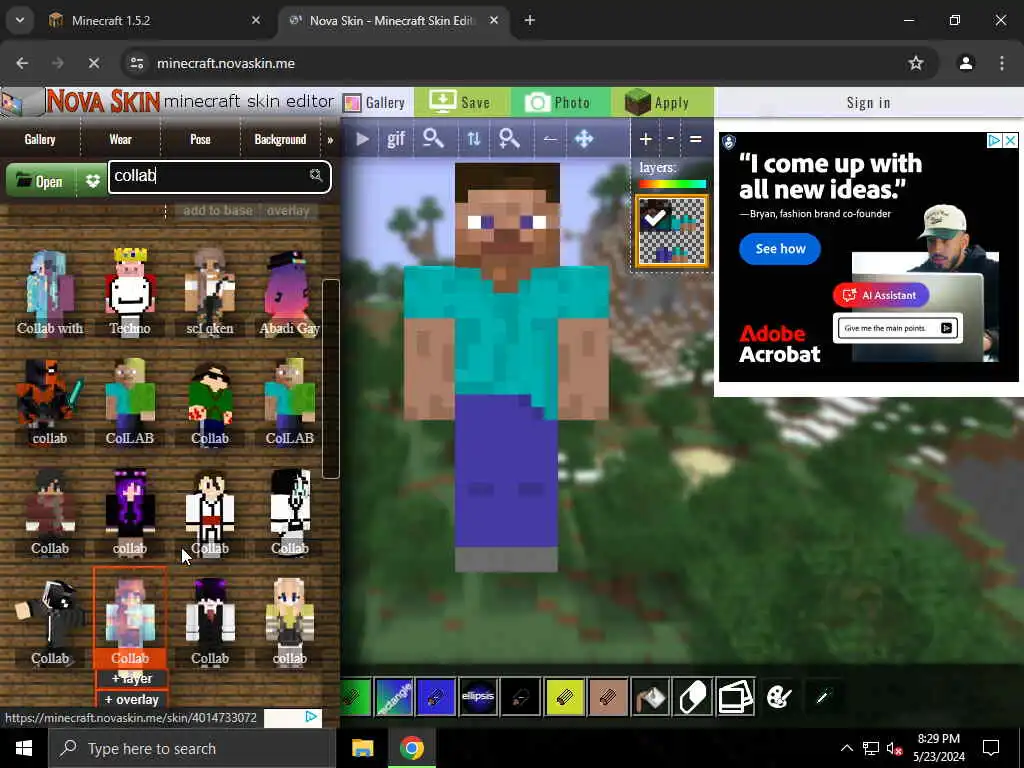The image size is (1024, 768).
Task: Switch to the Background tab
Action: point(280,139)
